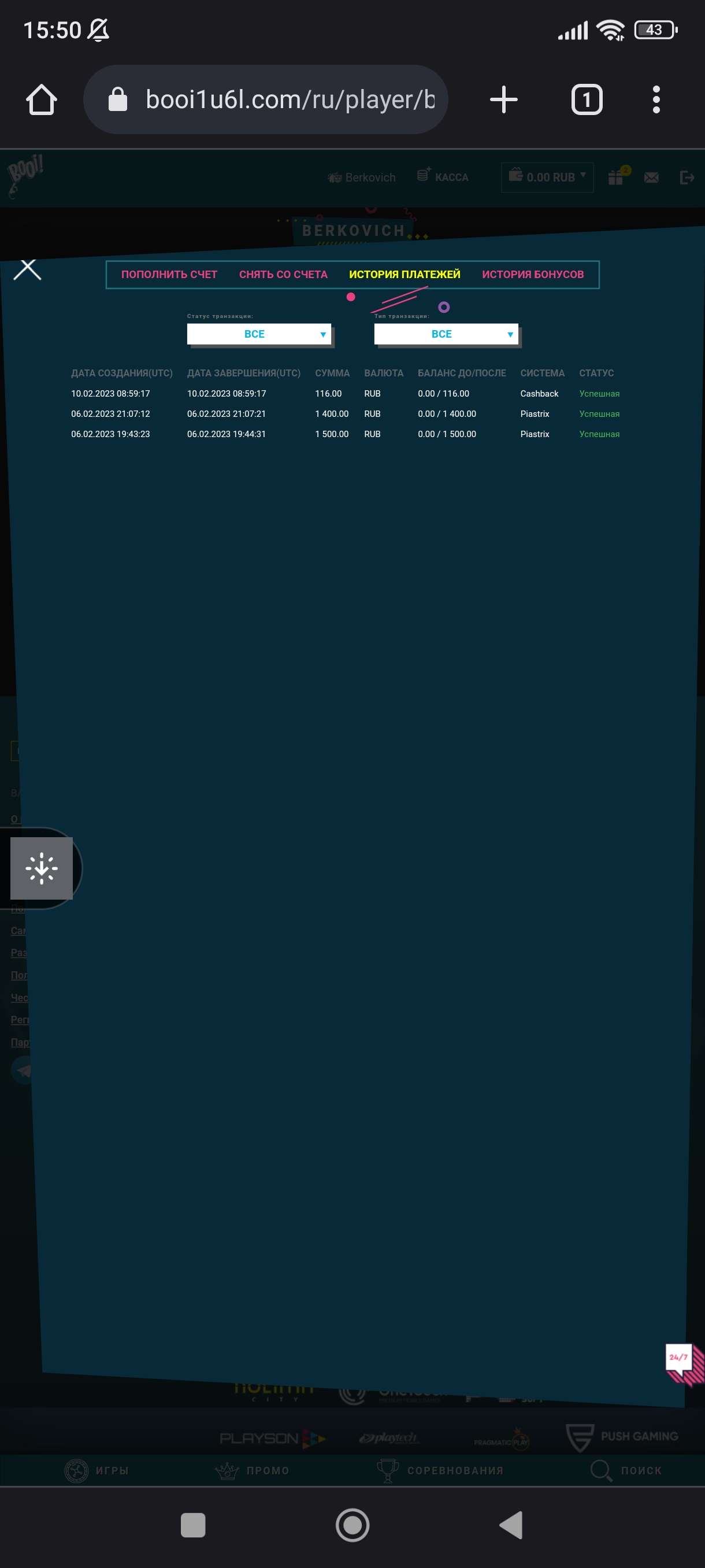Image resolution: width=705 pixels, height=1568 pixels.
Task: Click Успешная status in Cashback row
Action: coord(599,394)
